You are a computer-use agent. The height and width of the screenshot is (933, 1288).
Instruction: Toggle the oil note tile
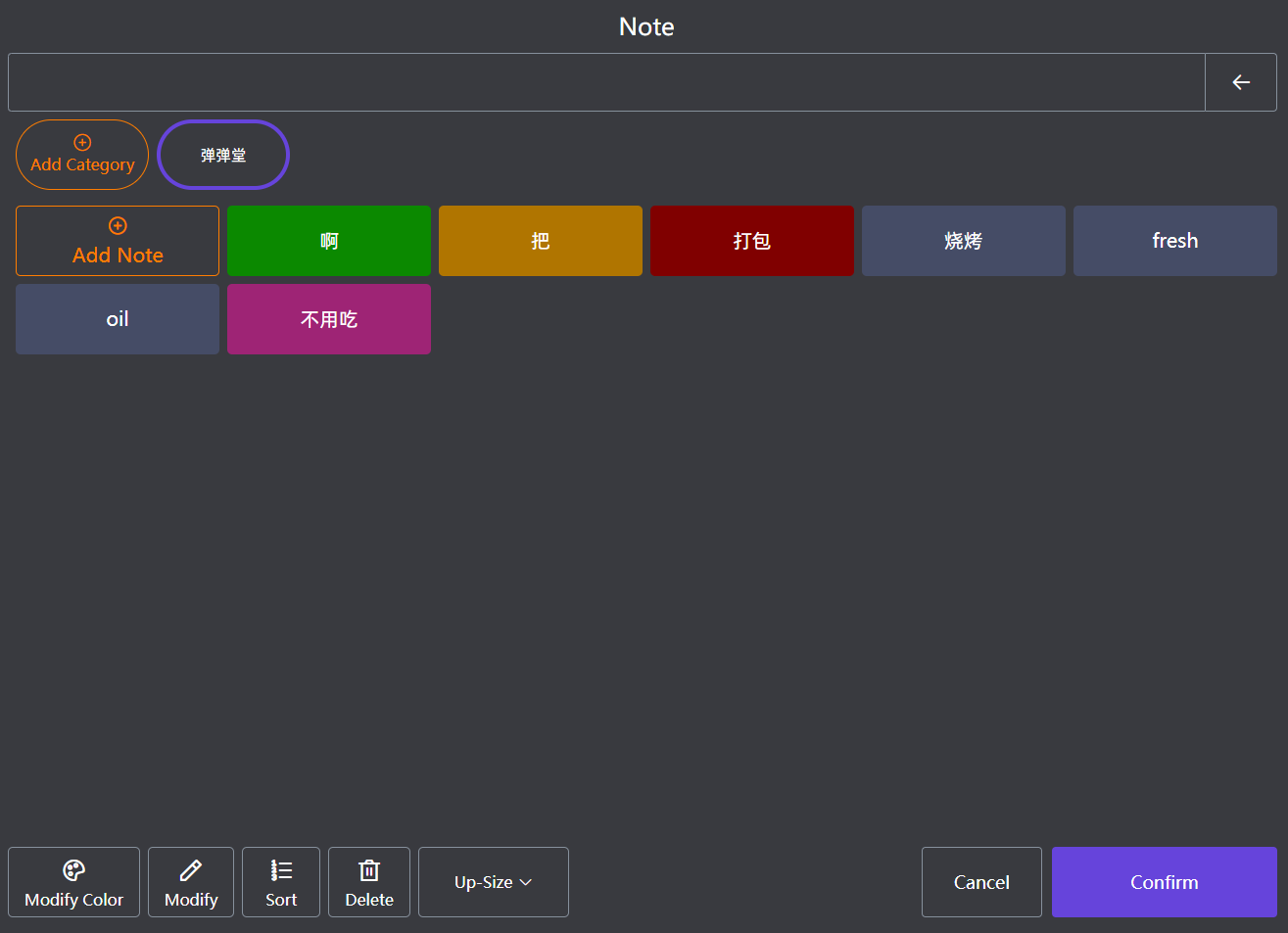click(118, 319)
